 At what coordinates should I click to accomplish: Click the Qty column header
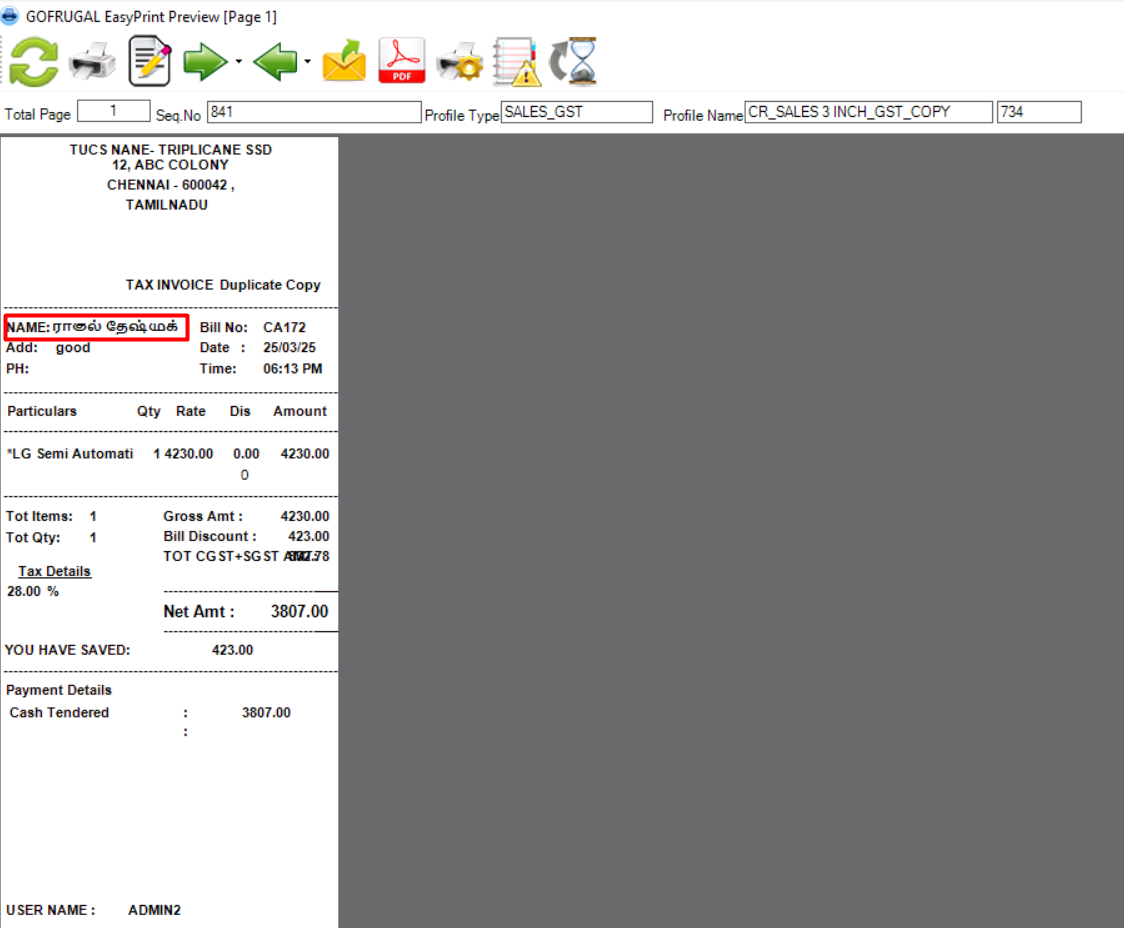pos(148,412)
